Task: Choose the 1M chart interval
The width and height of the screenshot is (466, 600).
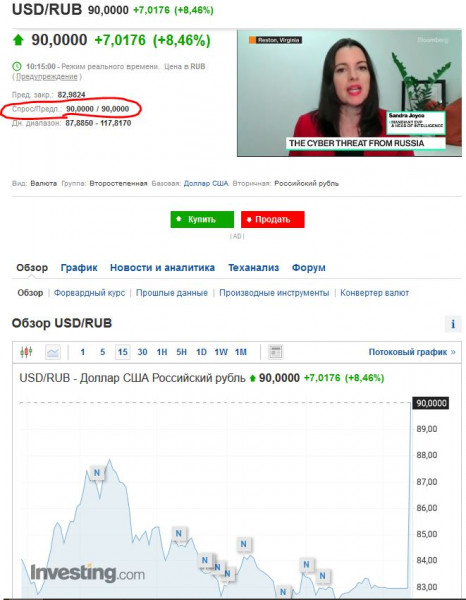Action: (x=241, y=352)
